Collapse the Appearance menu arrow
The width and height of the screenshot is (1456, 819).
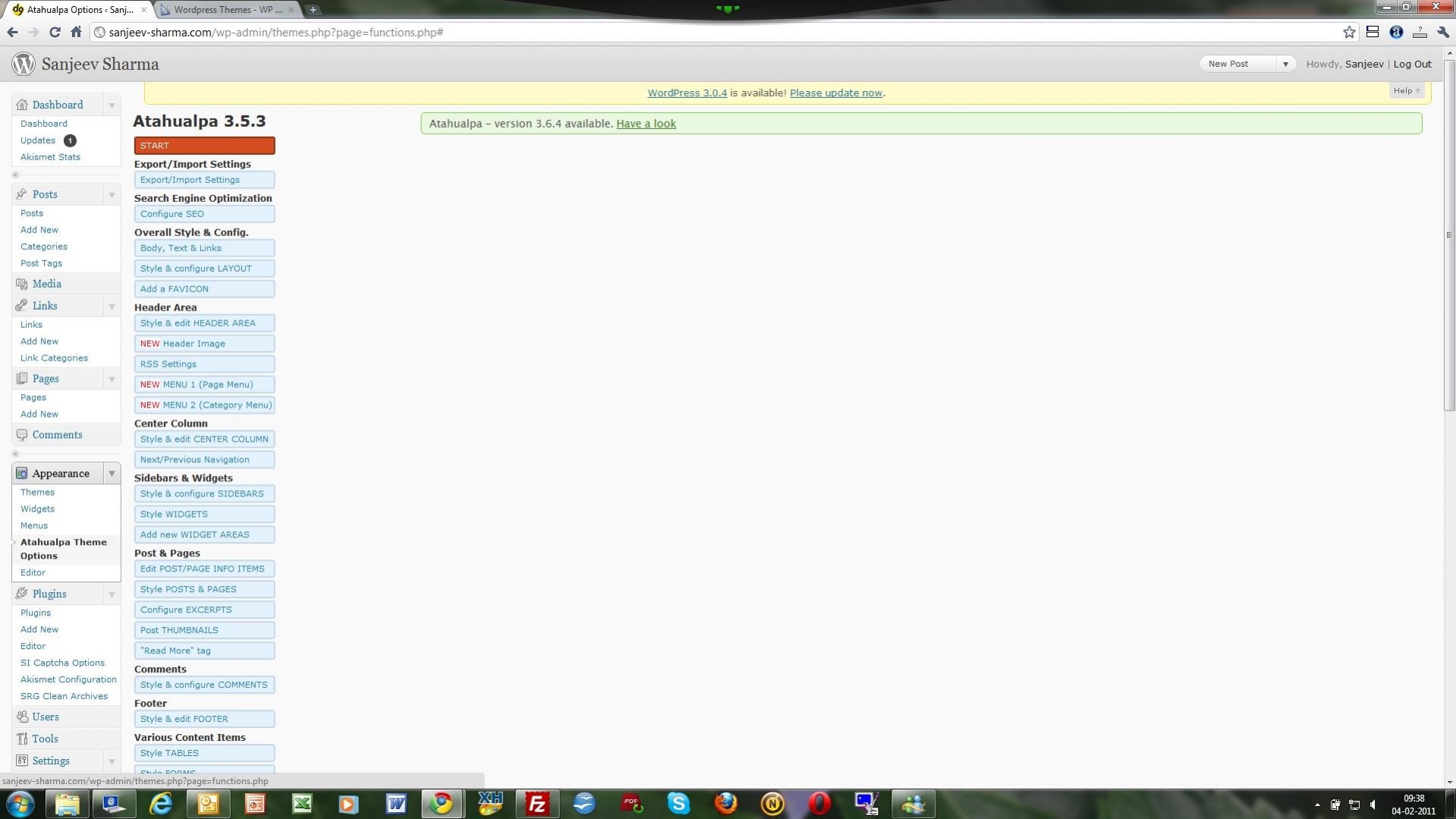coord(112,473)
